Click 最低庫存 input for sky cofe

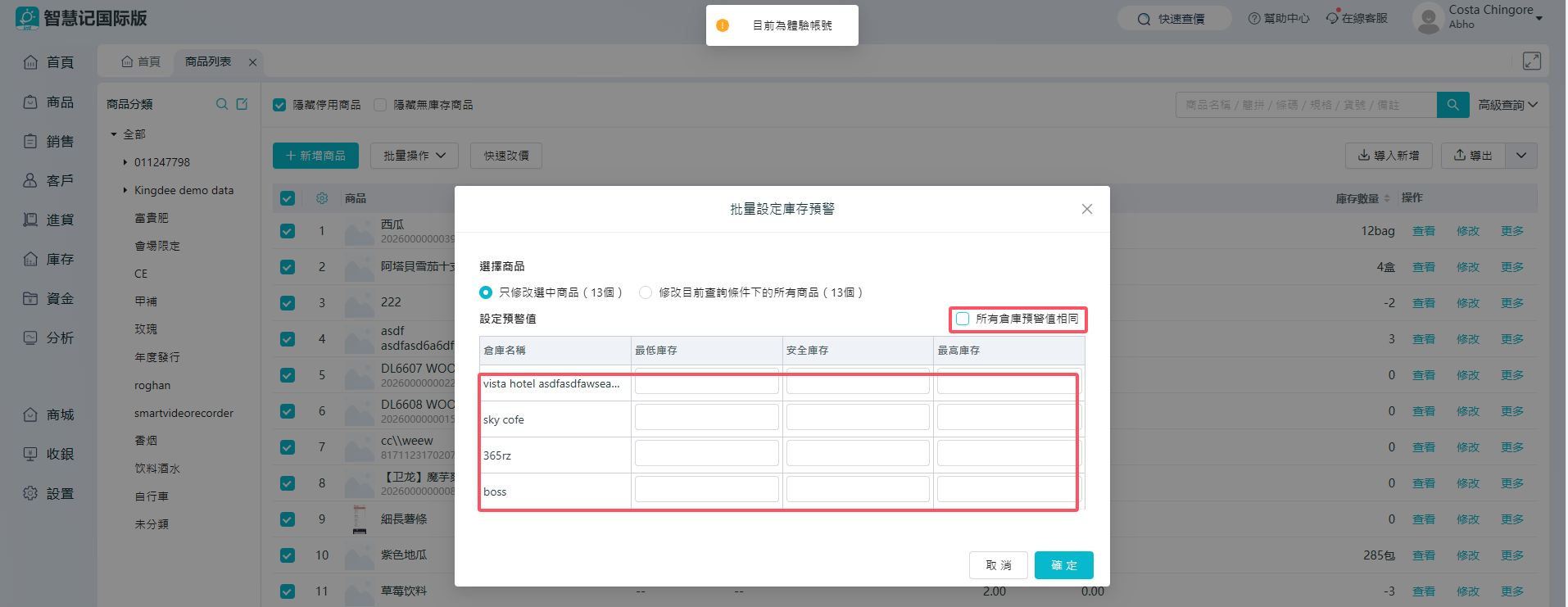click(706, 418)
